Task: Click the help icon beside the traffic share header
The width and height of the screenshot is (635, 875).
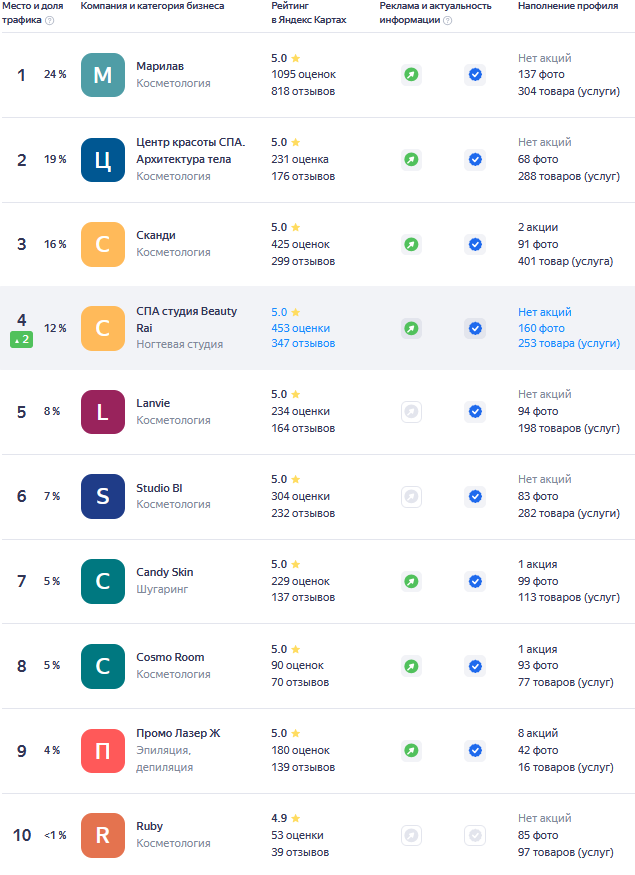Action: [x=50, y=21]
